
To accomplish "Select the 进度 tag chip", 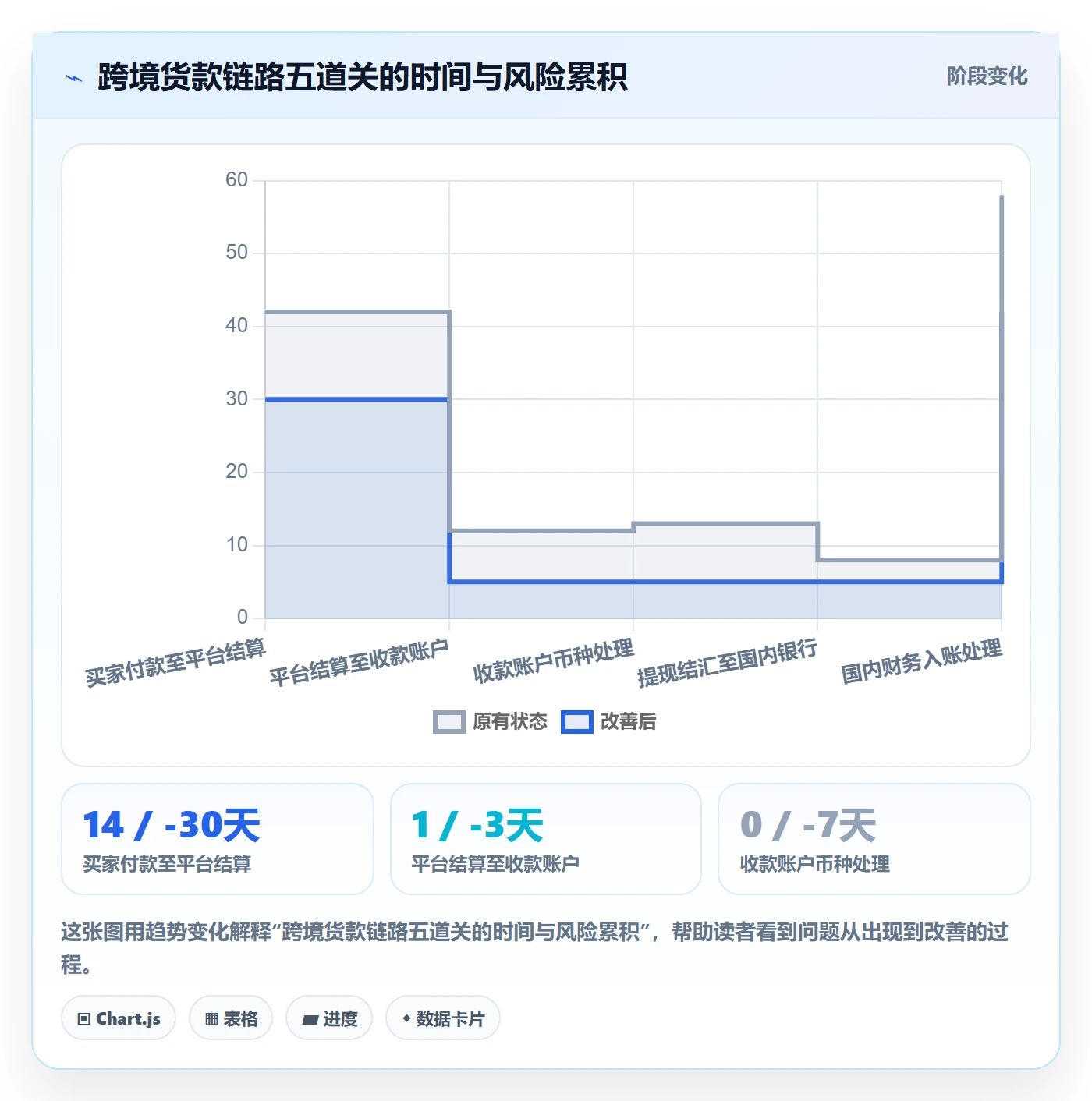I will click(x=329, y=1018).
